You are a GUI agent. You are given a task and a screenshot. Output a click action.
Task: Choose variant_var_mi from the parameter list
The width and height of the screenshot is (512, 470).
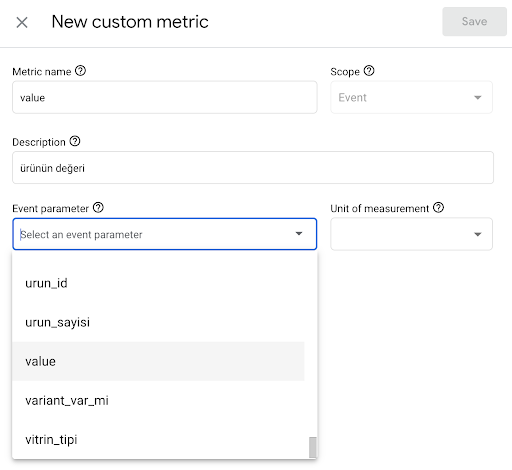[x=158, y=400]
